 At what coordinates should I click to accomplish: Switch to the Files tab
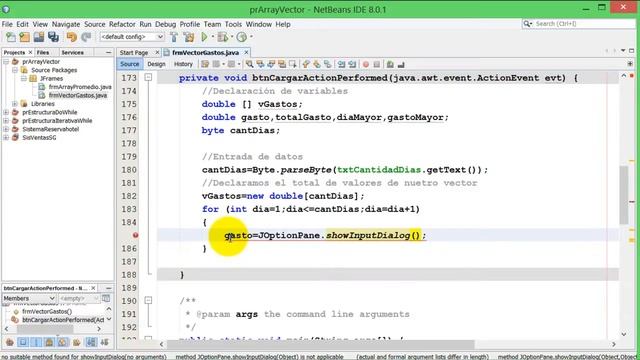pos(42,52)
